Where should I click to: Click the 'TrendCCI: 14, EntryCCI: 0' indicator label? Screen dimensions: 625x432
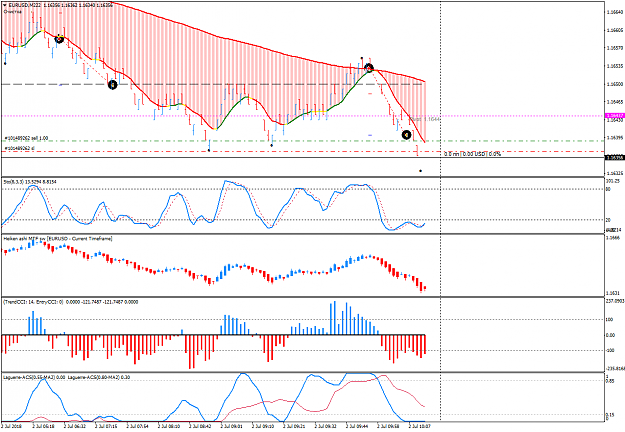[33, 302]
